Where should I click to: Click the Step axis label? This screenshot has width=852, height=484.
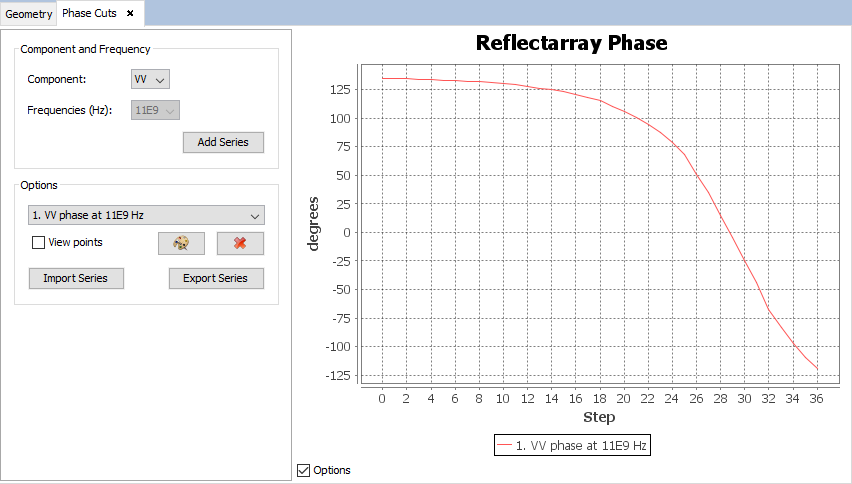pyautogui.click(x=599, y=417)
